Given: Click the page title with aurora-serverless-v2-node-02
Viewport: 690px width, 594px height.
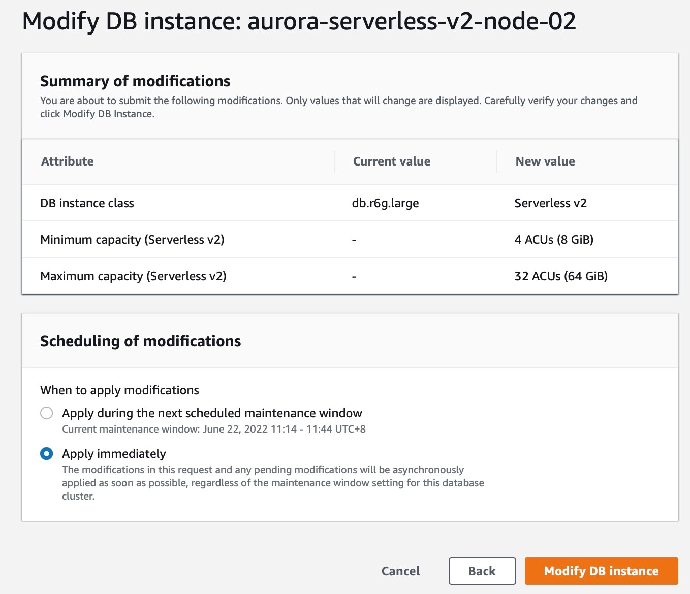Looking at the screenshot, I should pos(299,22).
